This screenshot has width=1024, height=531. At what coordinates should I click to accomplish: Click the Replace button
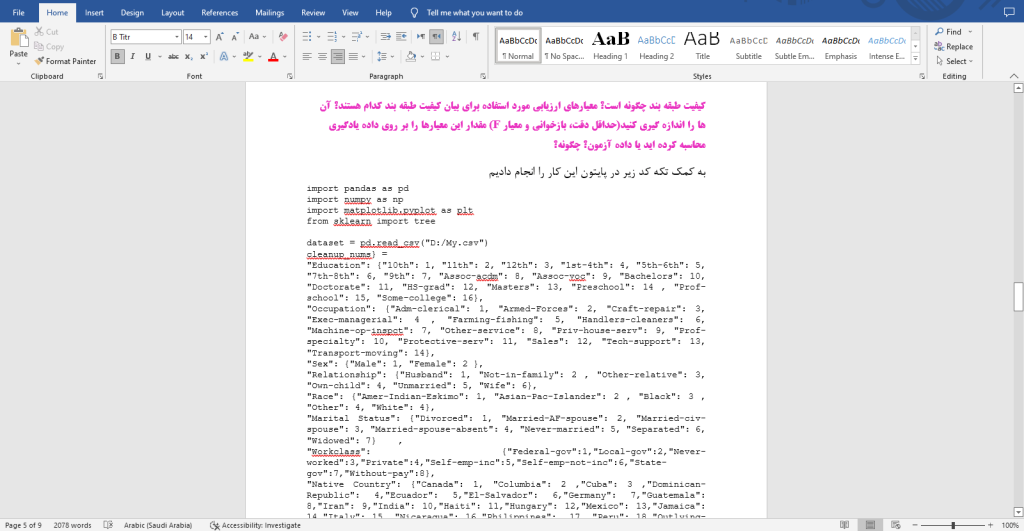coord(953,46)
